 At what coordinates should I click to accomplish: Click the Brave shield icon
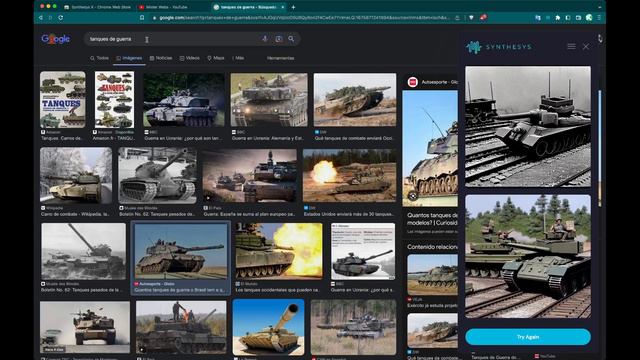tap(471, 18)
